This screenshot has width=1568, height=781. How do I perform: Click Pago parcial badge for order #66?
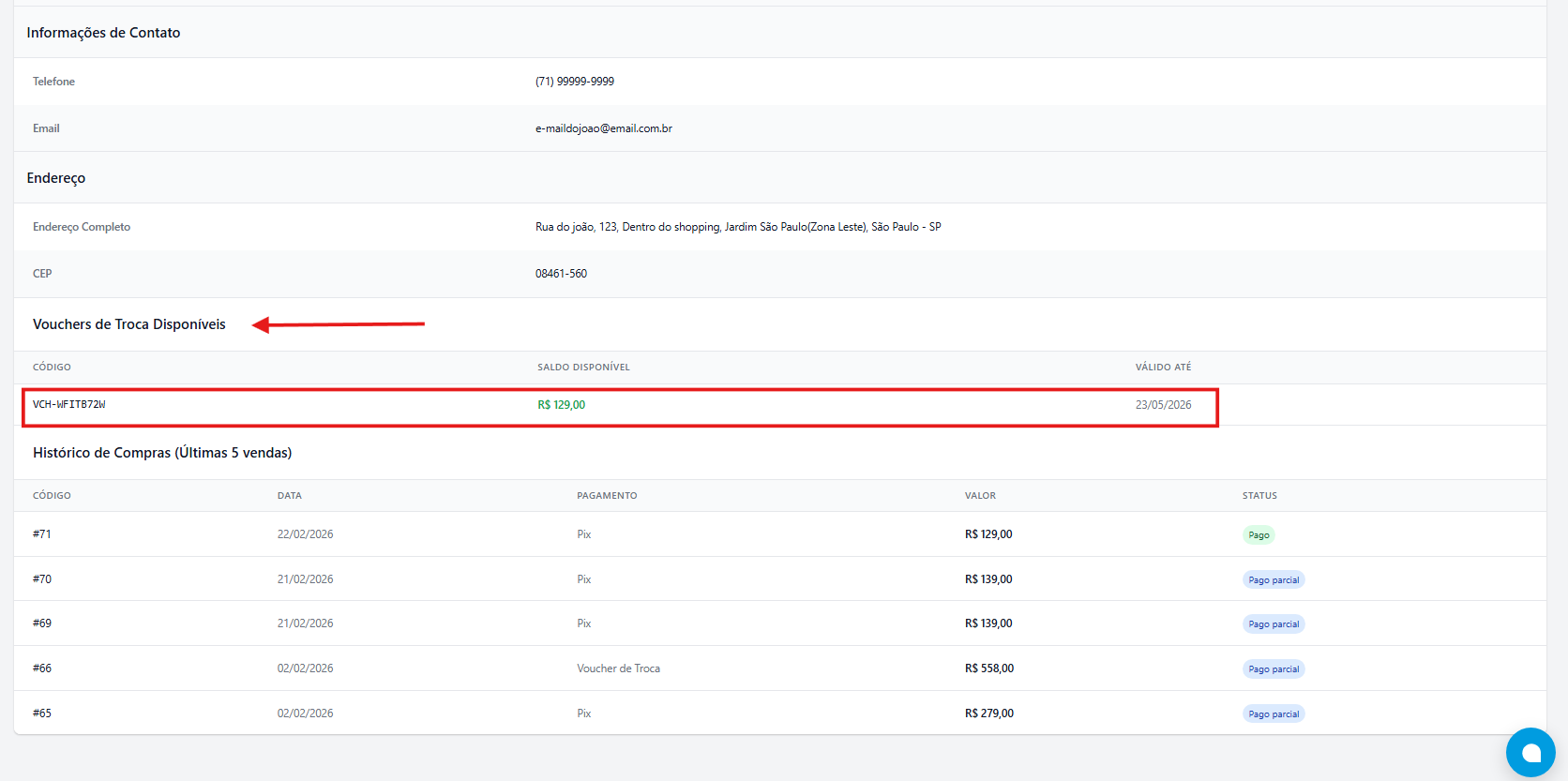1274,669
